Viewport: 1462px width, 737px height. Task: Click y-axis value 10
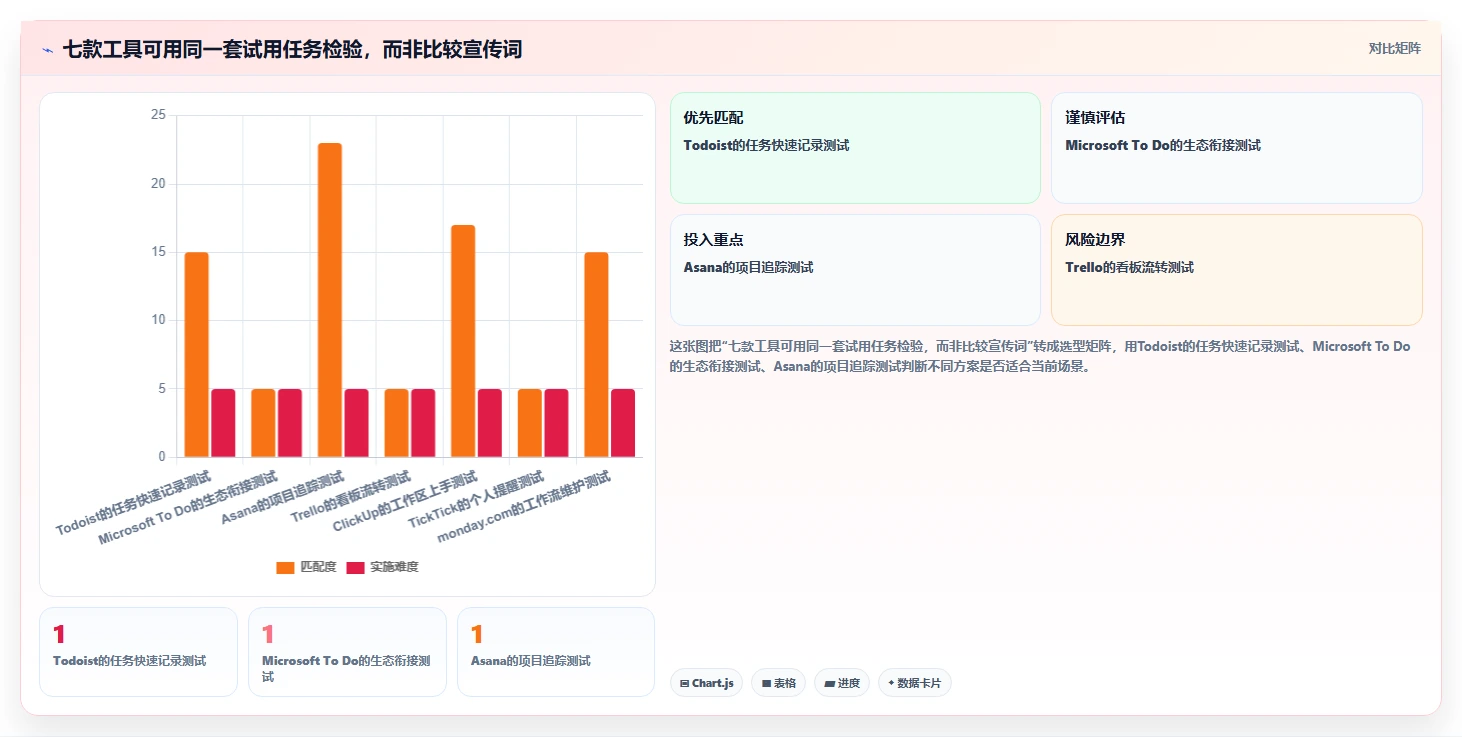click(158, 320)
